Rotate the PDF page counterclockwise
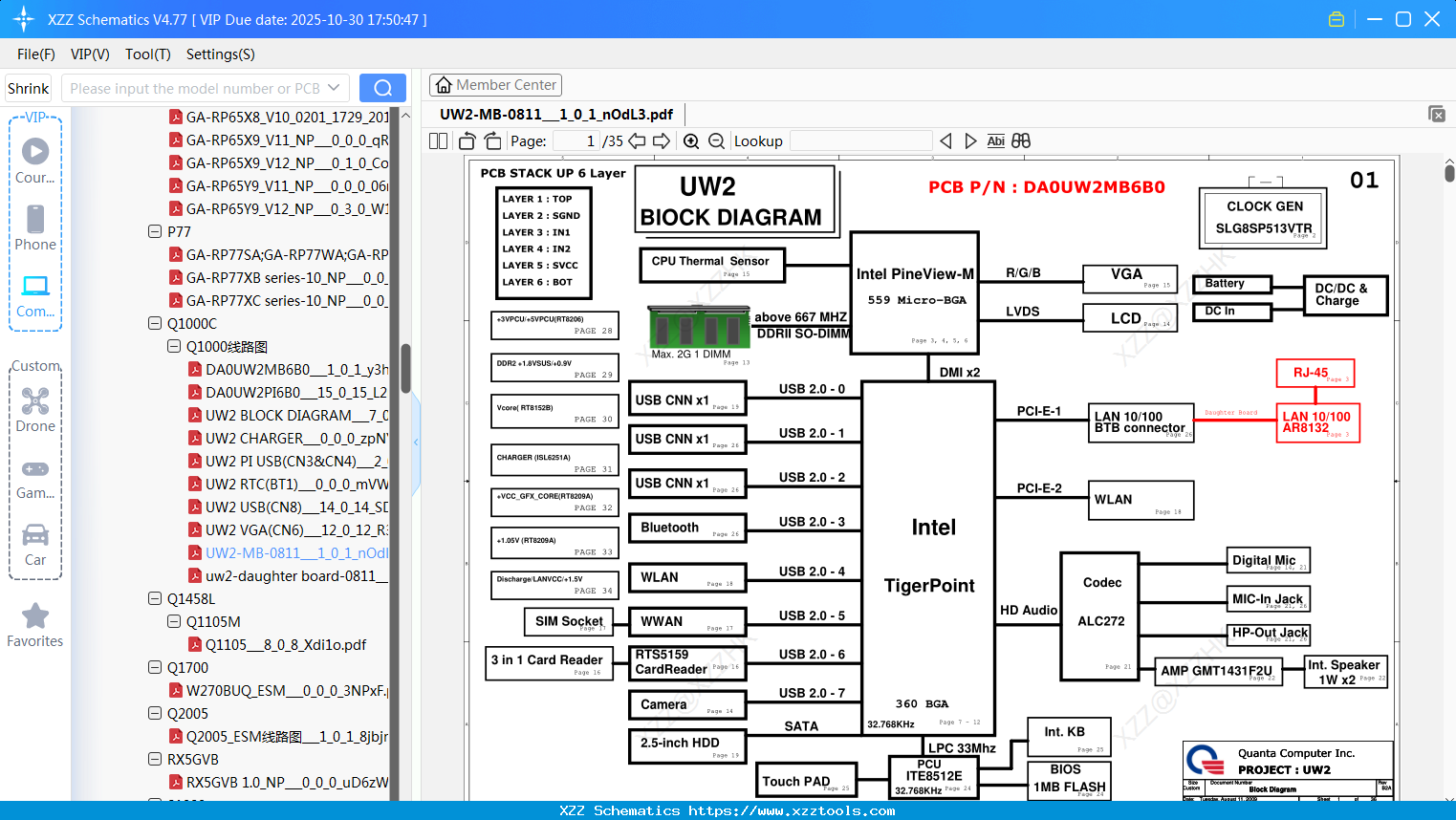 [x=467, y=141]
